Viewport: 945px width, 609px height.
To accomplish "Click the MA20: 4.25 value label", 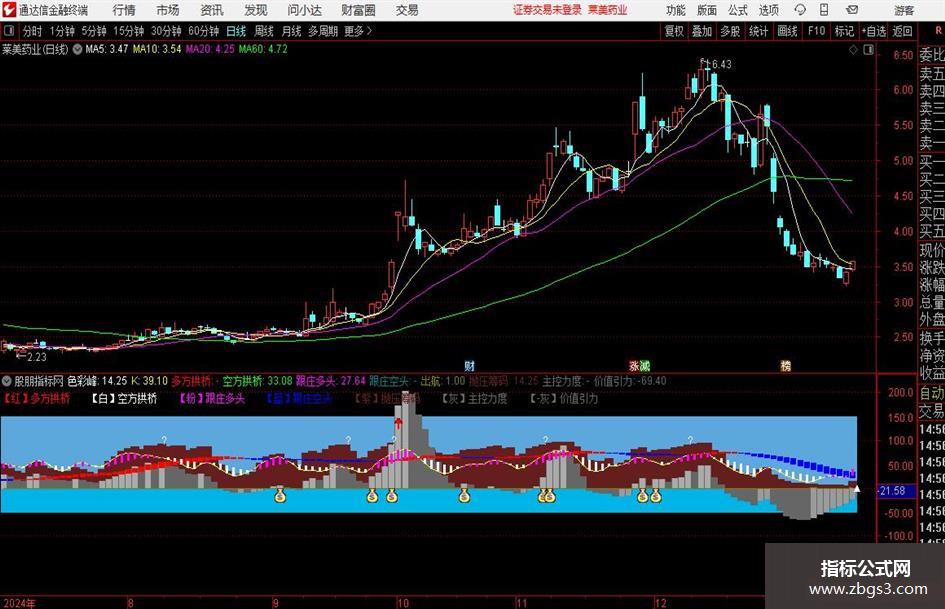I will (x=210, y=49).
